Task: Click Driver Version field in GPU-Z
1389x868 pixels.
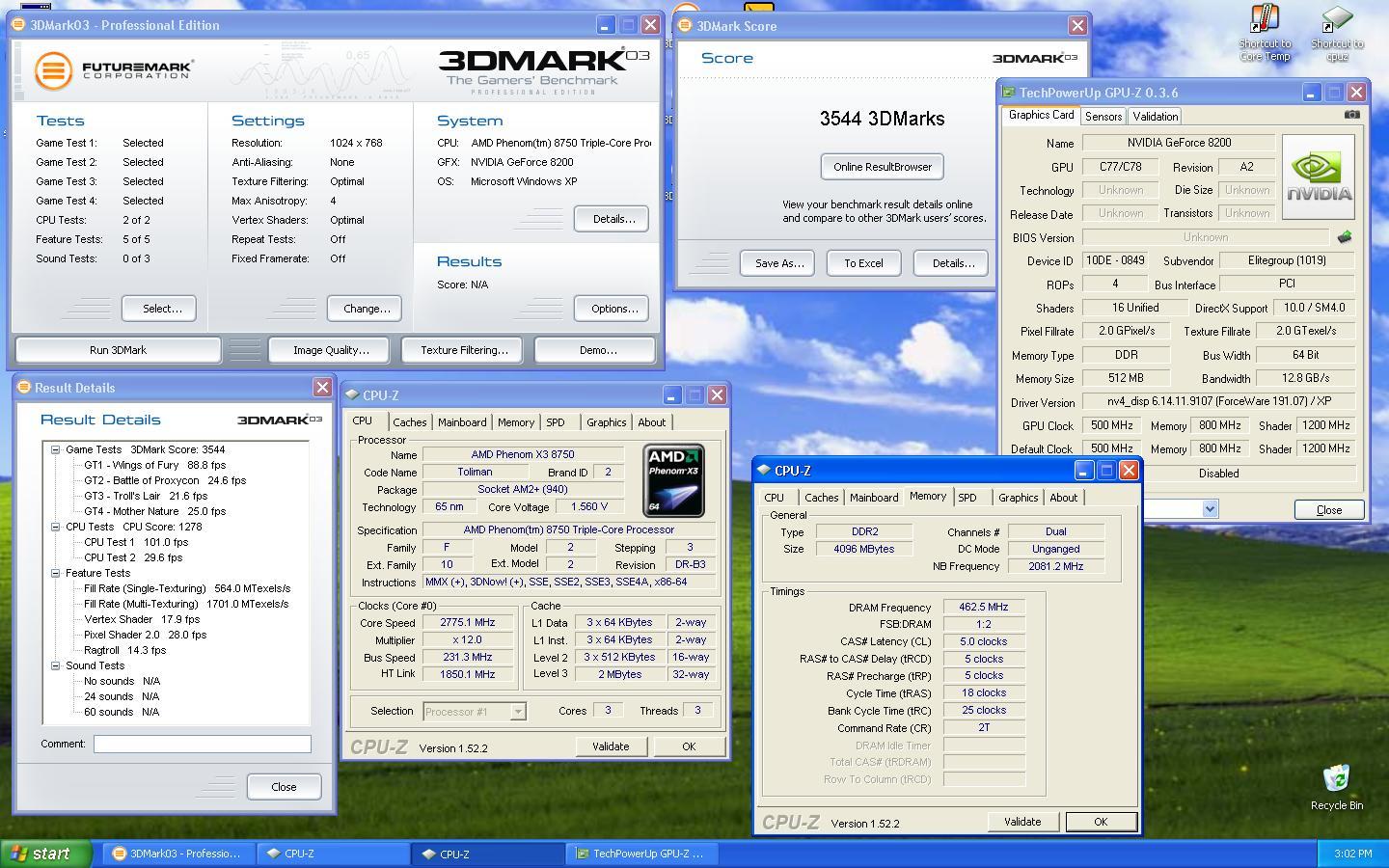Action: point(1218,401)
